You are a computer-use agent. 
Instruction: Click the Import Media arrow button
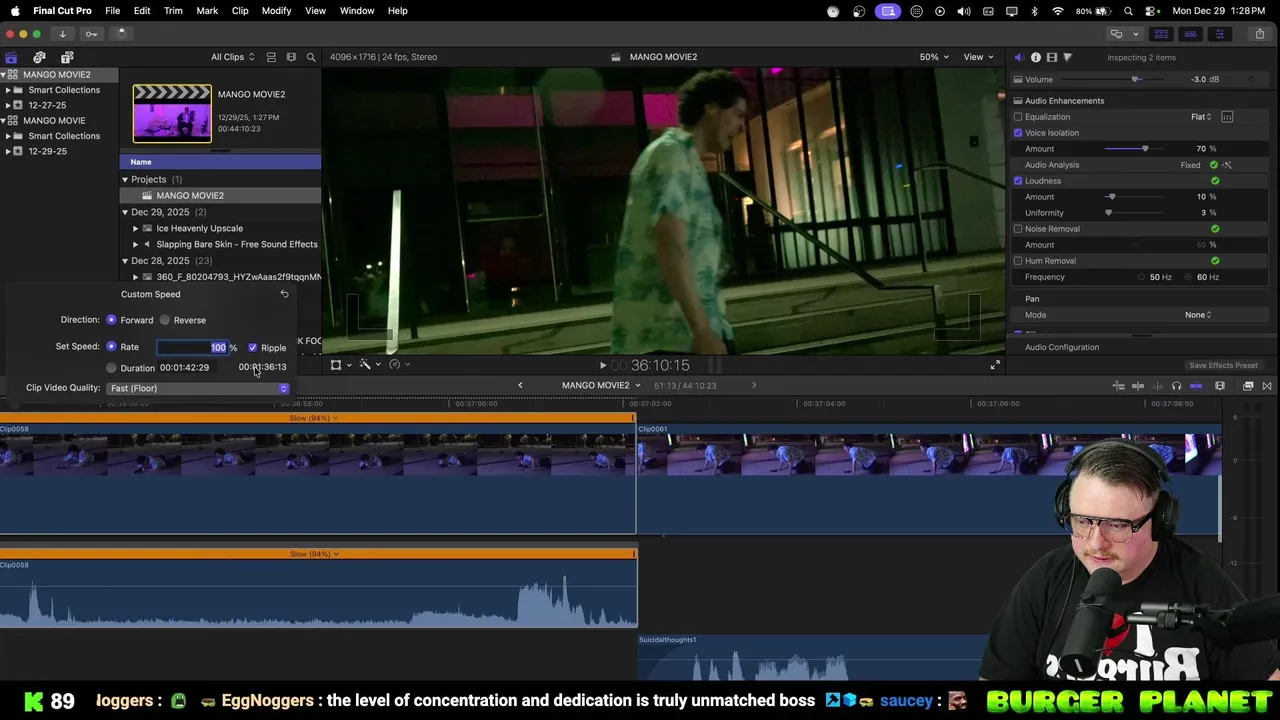click(x=62, y=34)
